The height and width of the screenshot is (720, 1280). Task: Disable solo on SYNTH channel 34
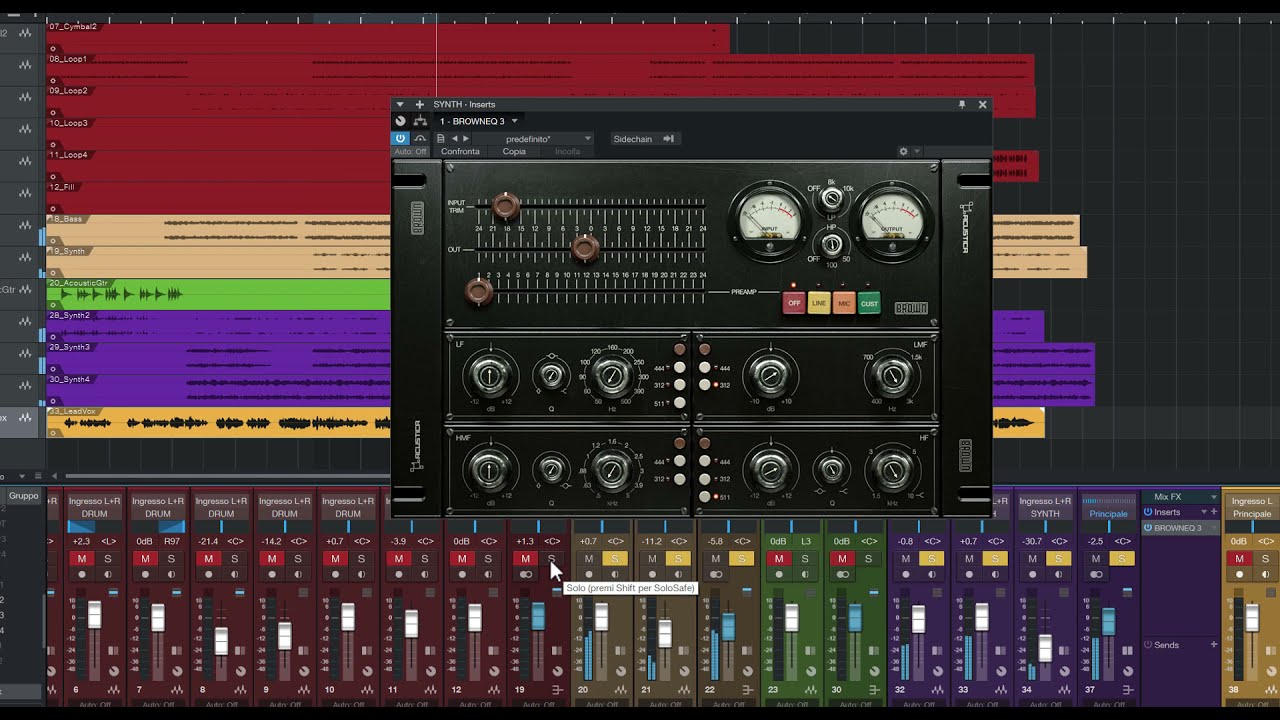[1058, 559]
